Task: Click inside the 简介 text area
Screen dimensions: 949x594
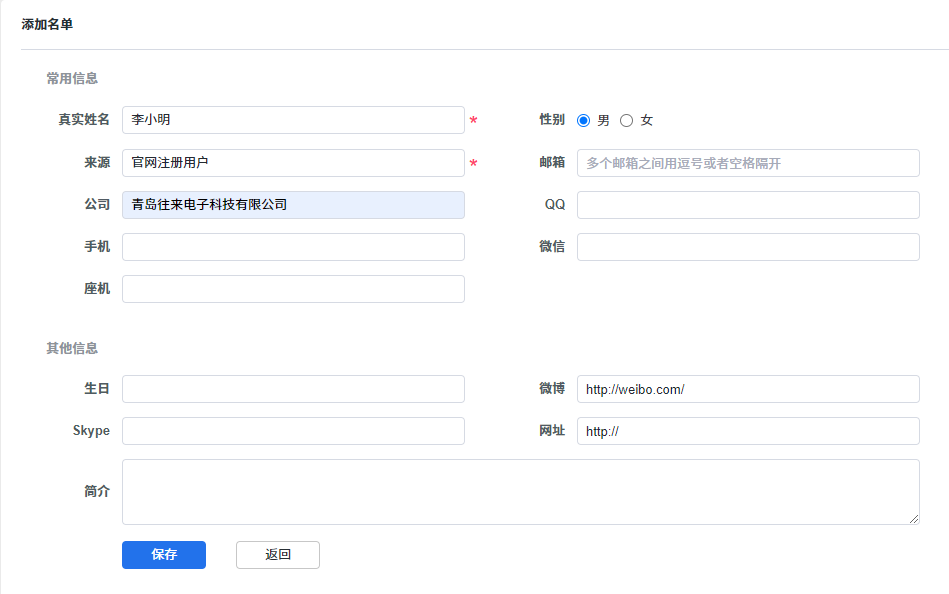Action: [x=520, y=492]
